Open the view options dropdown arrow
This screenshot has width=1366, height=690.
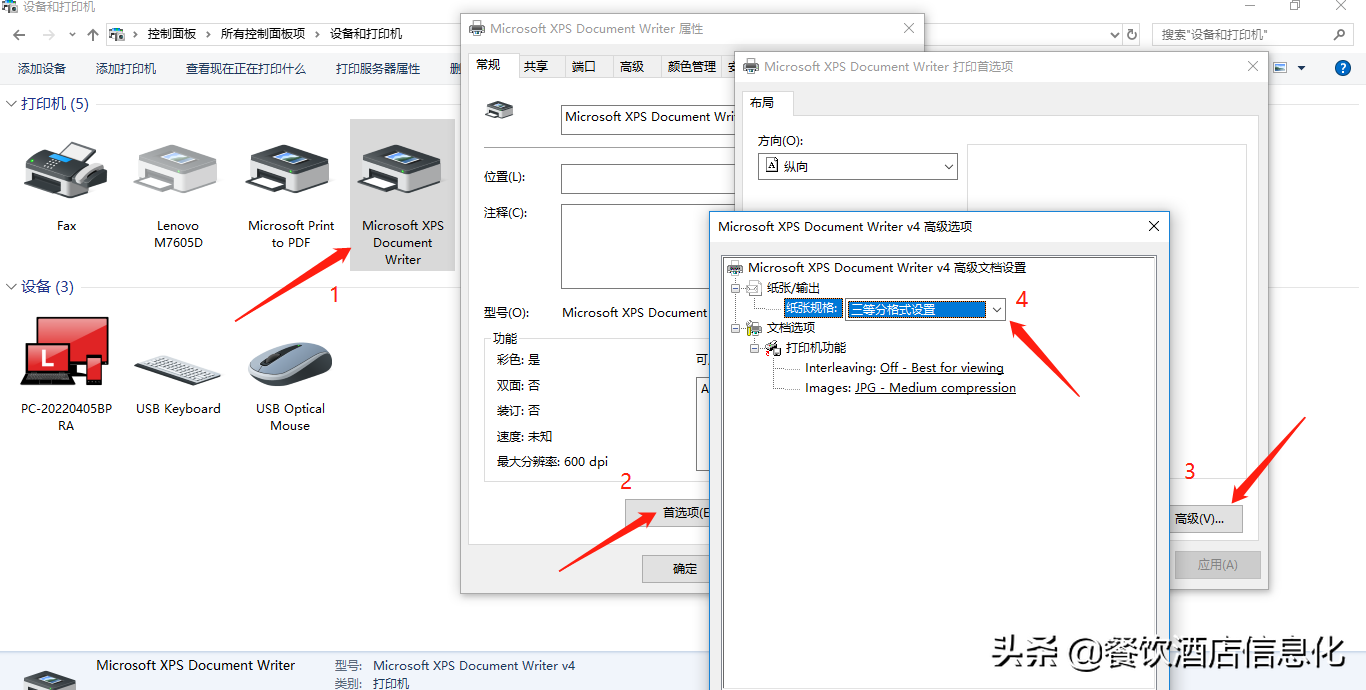tap(1301, 68)
